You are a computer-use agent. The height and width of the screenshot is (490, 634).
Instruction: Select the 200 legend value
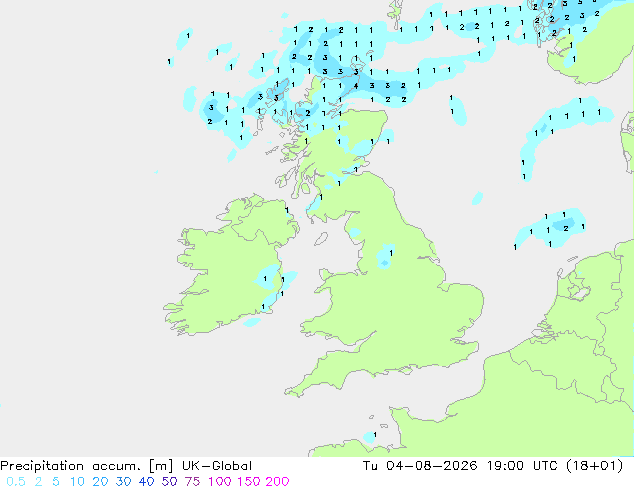click(277, 482)
